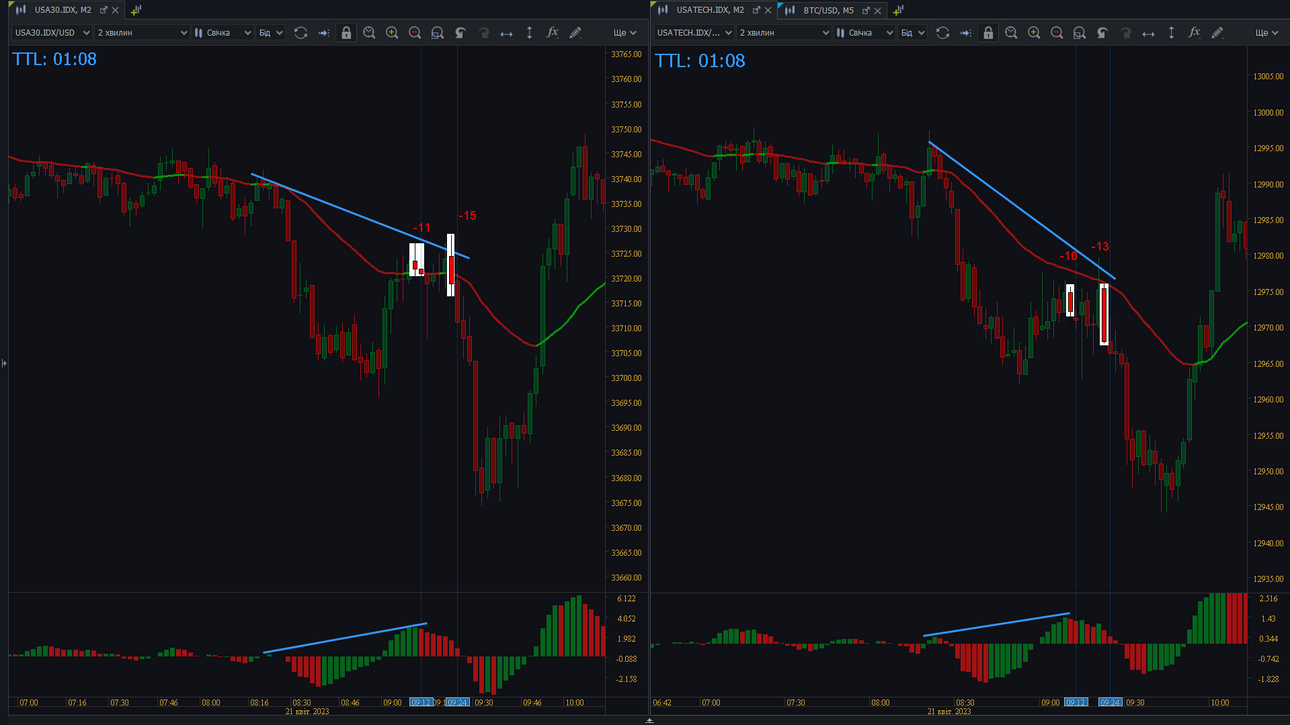Refresh the USA30.IDX chart
This screenshot has width=1290, height=725.
point(300,33)
